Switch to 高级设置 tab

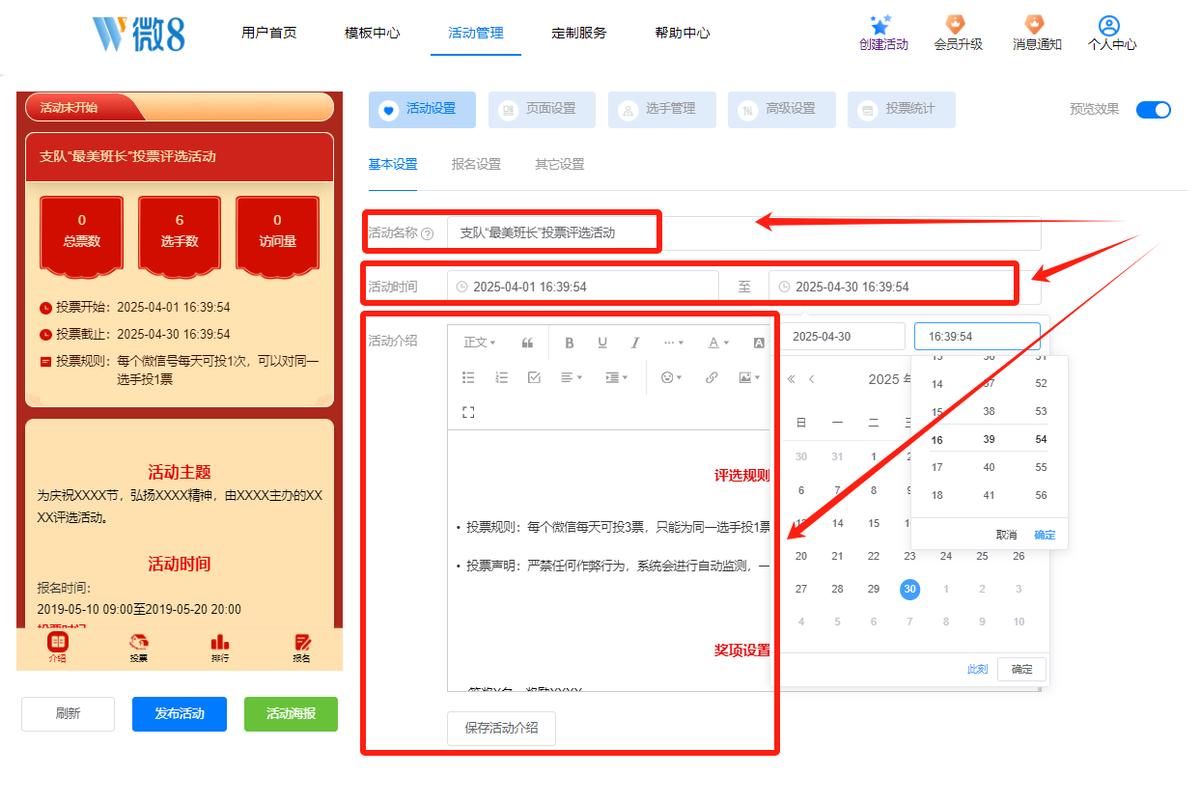tap(782, 109)
